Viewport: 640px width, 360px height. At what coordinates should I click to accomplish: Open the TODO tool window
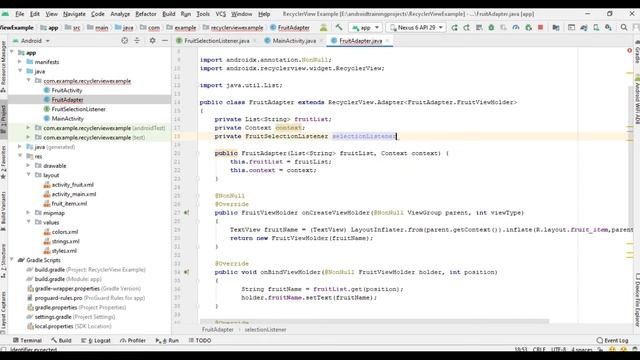pos(200,340)
